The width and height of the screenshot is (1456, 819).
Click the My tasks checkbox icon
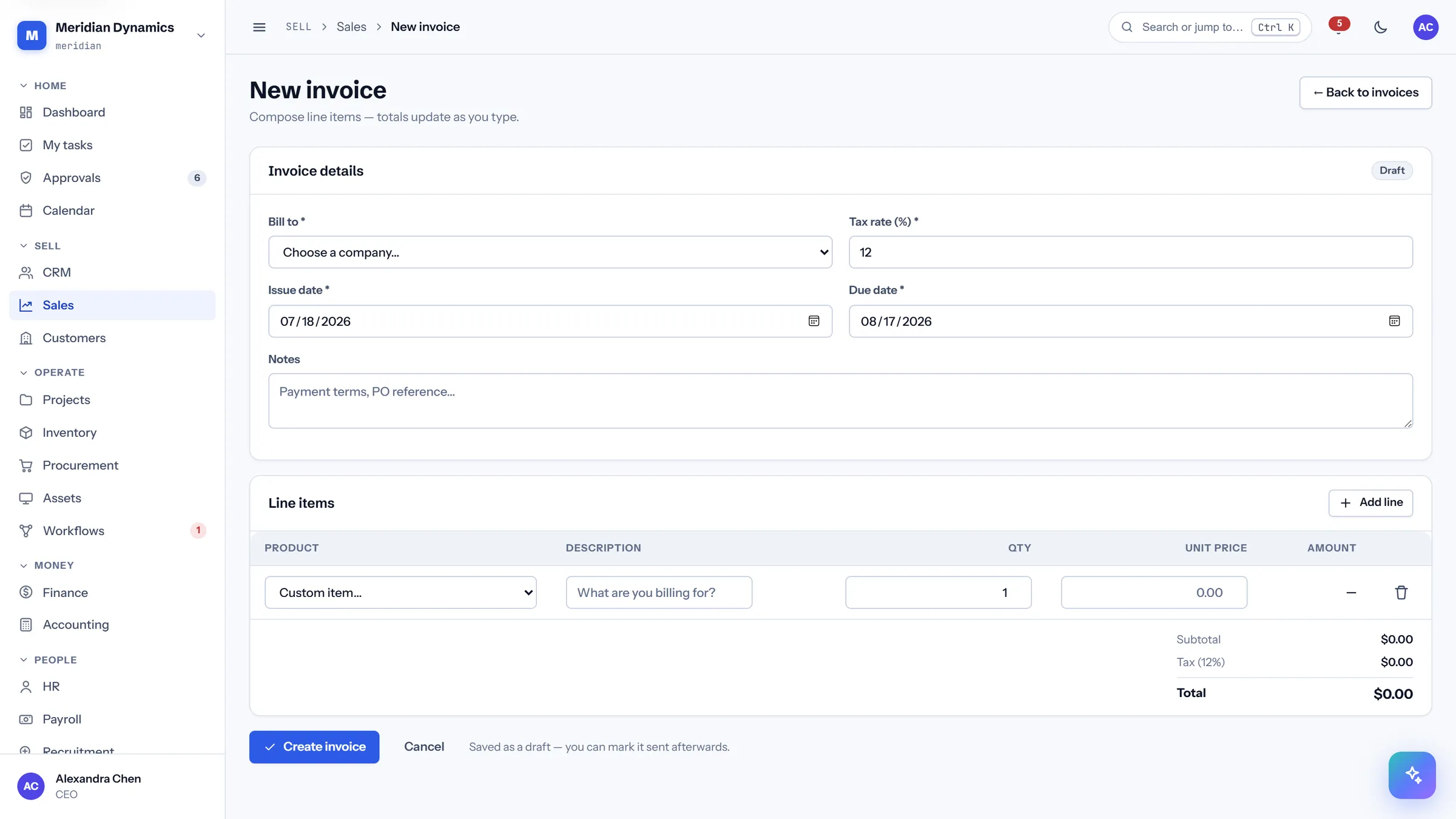(25, 145)
